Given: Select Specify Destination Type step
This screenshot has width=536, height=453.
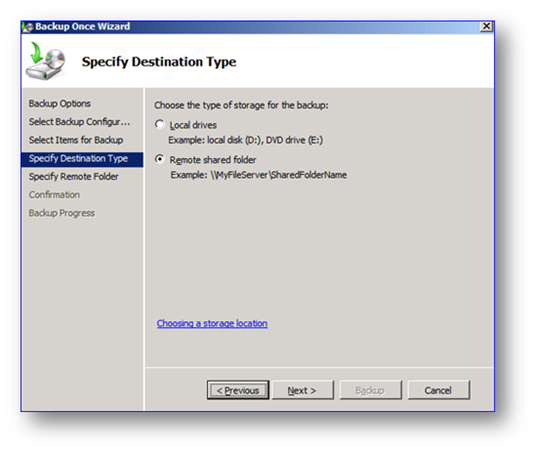Looking at the screenshot, I should tap(82, 160).
